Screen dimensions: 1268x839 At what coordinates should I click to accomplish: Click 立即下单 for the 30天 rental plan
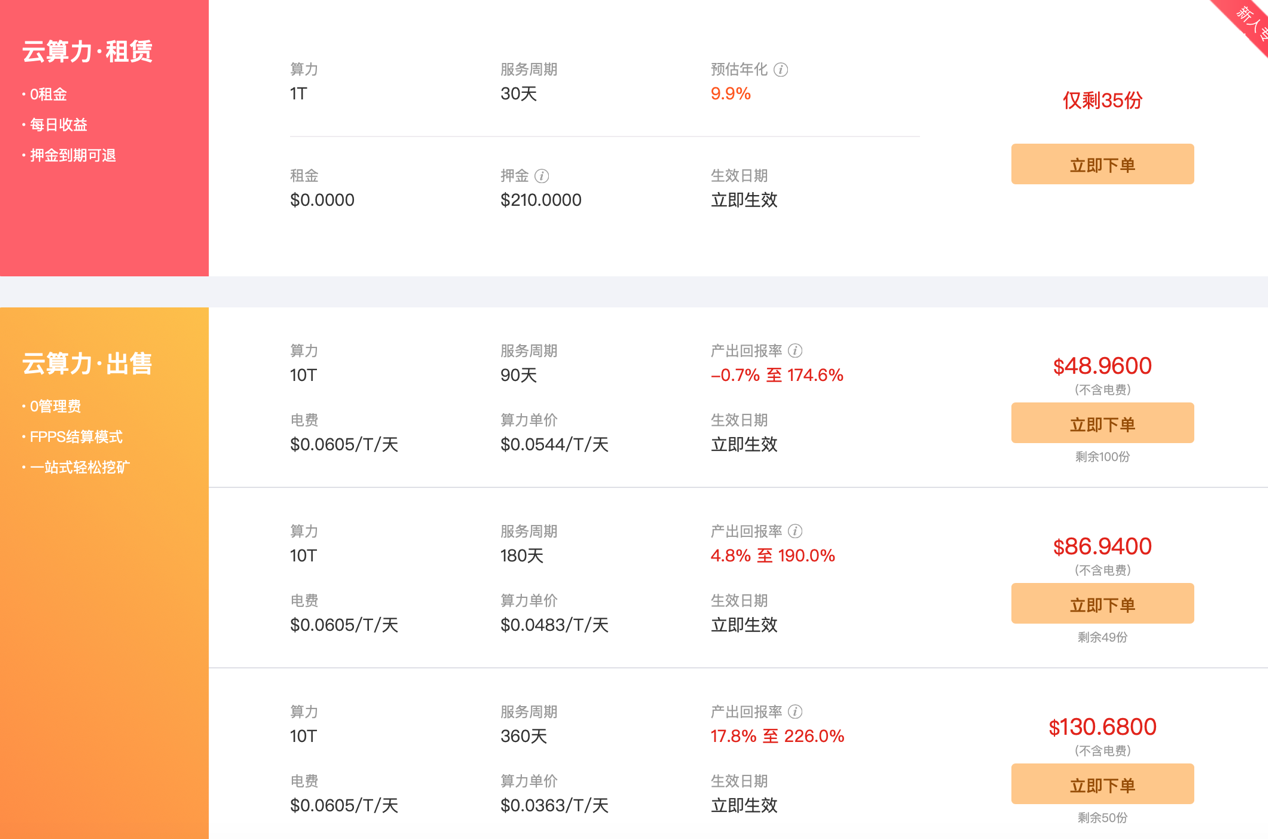point(1102,165)
